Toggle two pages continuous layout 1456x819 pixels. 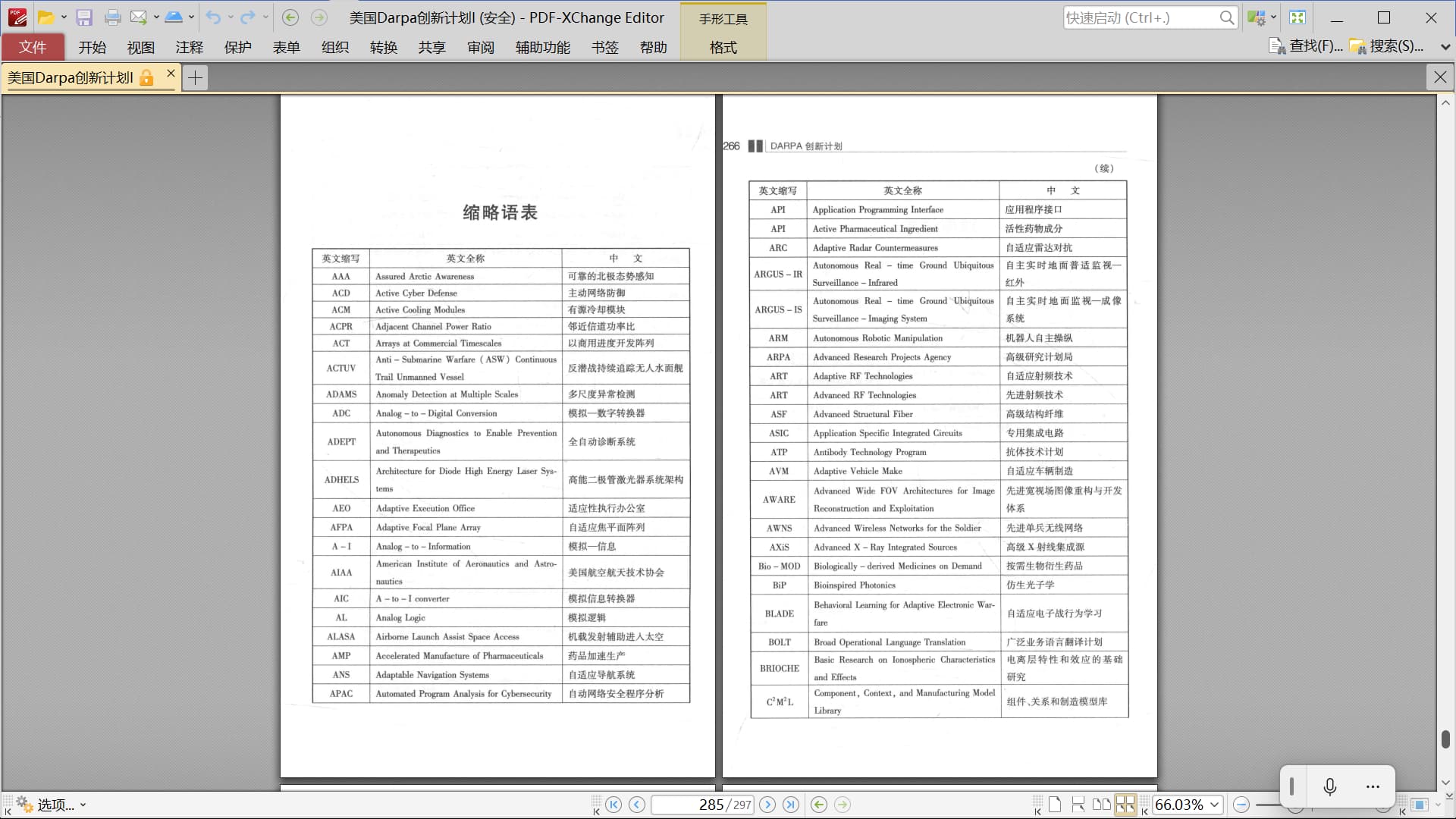(x=1125, y=805)
